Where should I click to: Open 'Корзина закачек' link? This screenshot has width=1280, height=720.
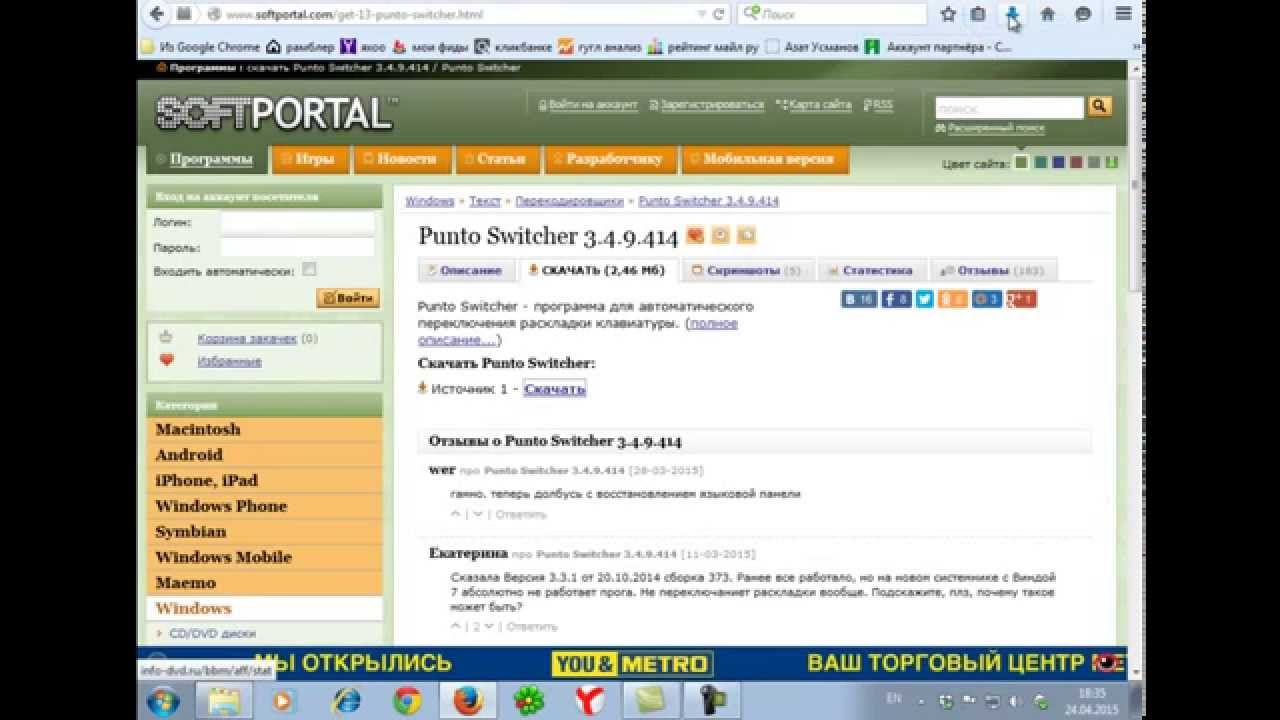coord(247,339)
